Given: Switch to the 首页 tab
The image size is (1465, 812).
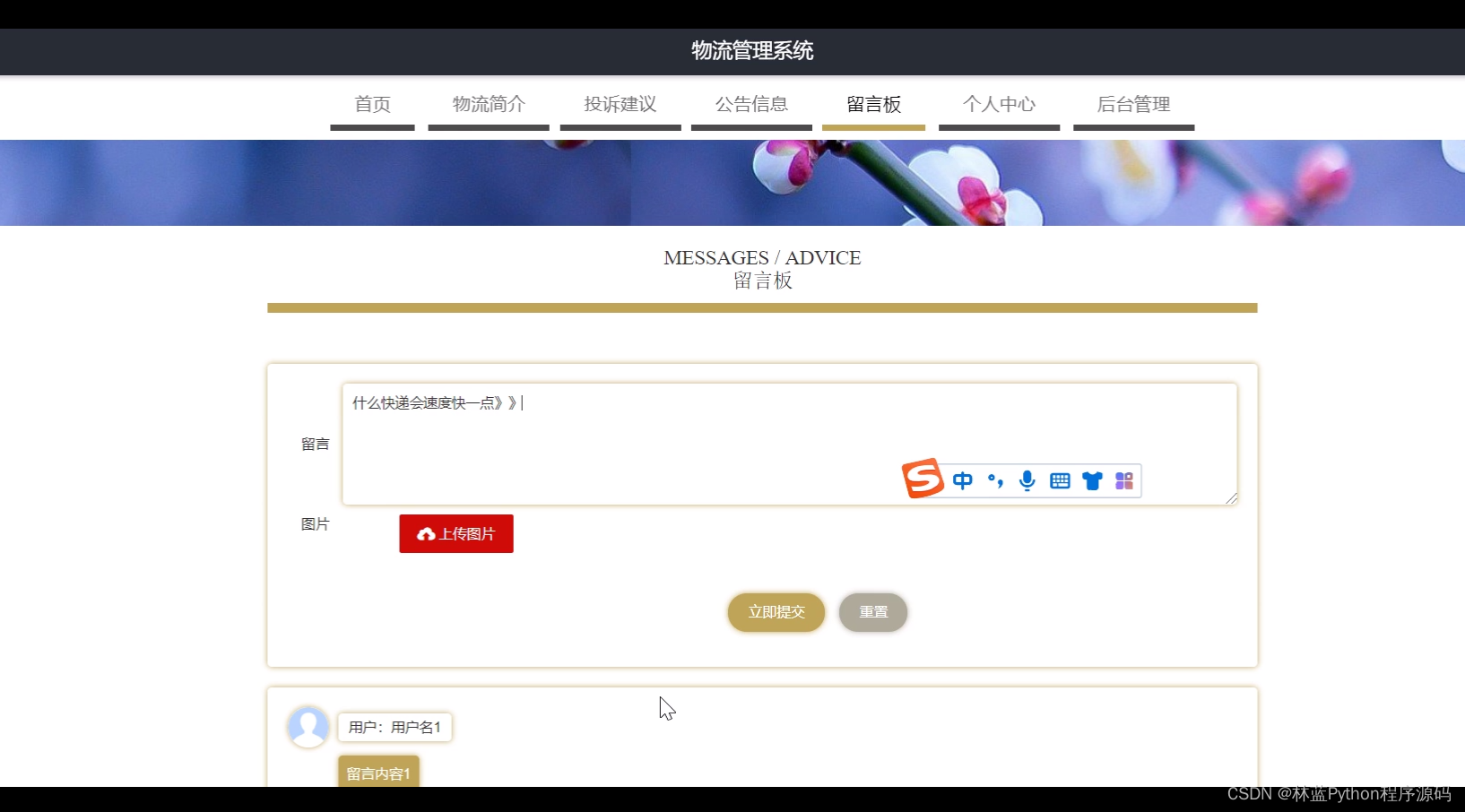Looking at the screenshot, I should pos(371,104).
